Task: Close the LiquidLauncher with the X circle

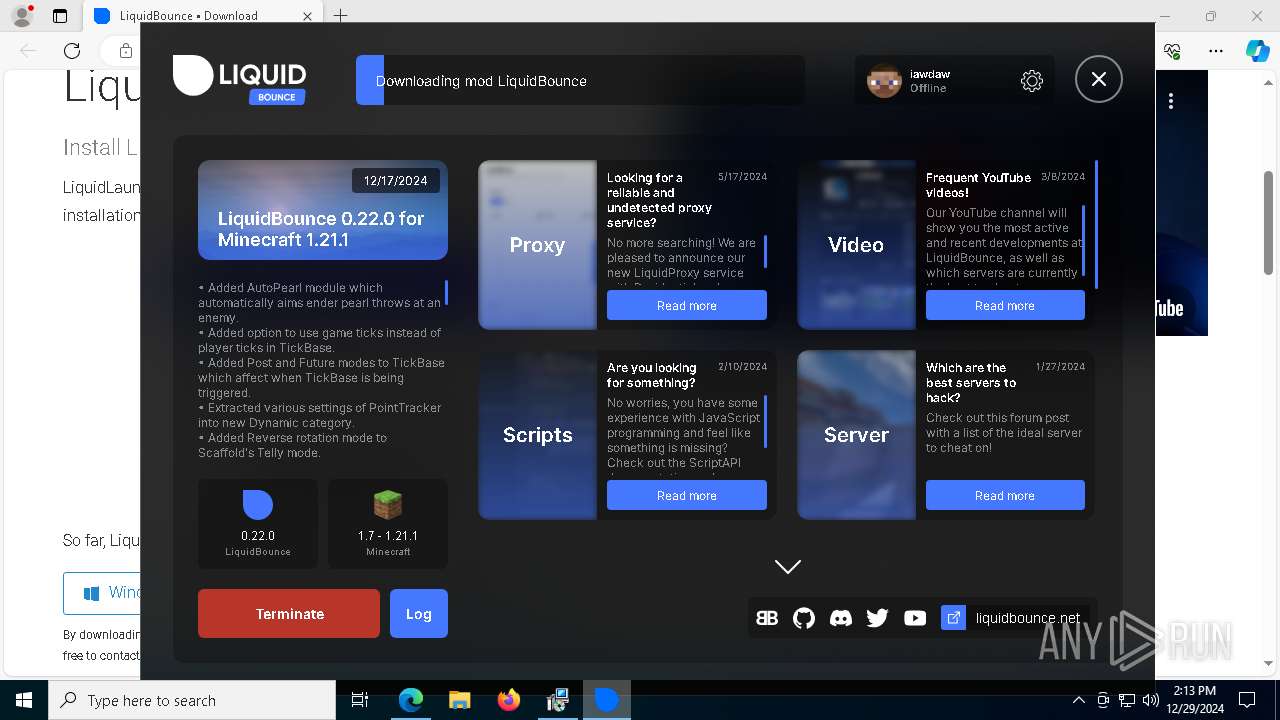Action: (x=1099, y=79)
